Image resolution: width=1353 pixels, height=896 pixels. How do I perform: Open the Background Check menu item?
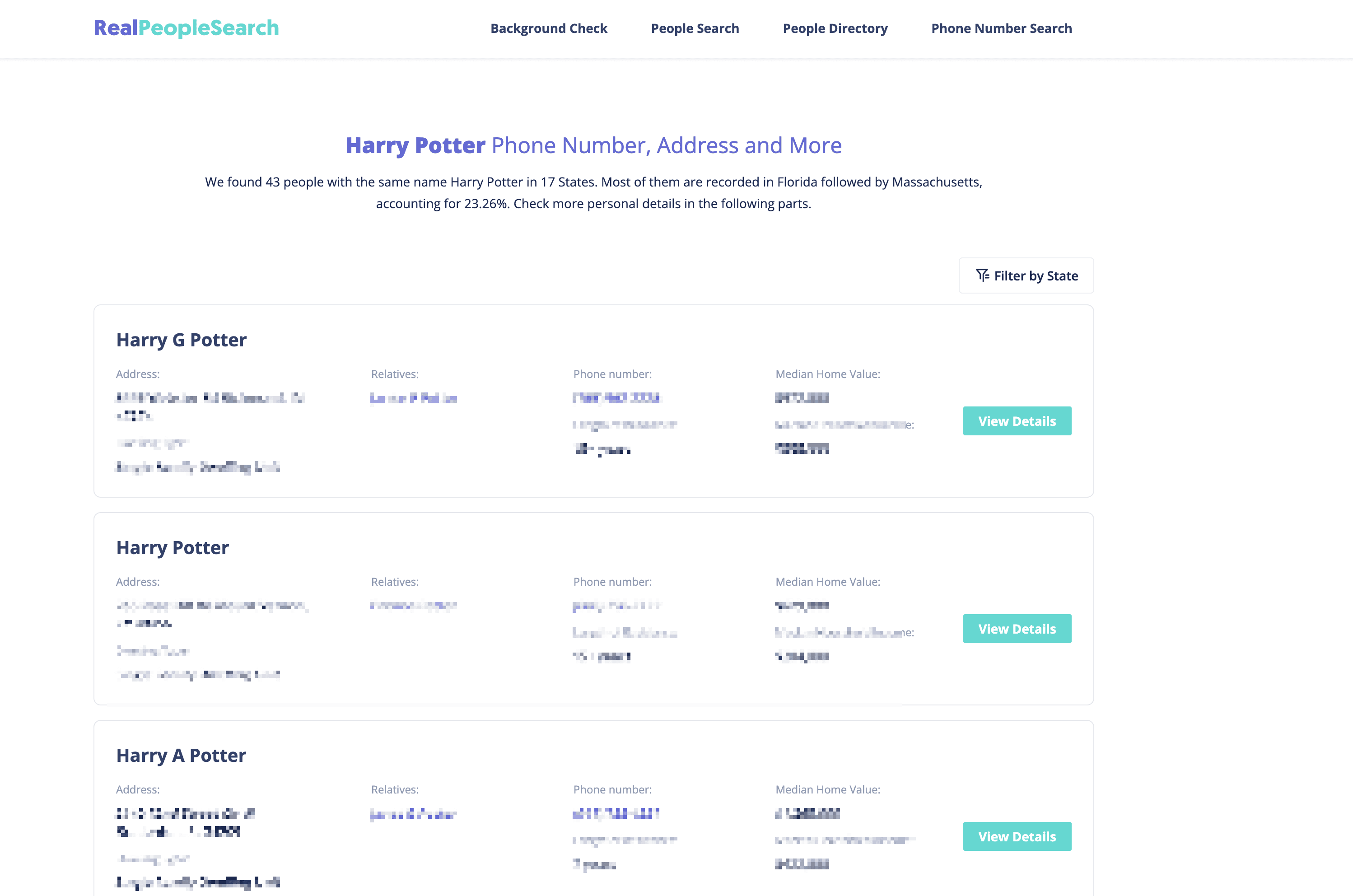549,28
